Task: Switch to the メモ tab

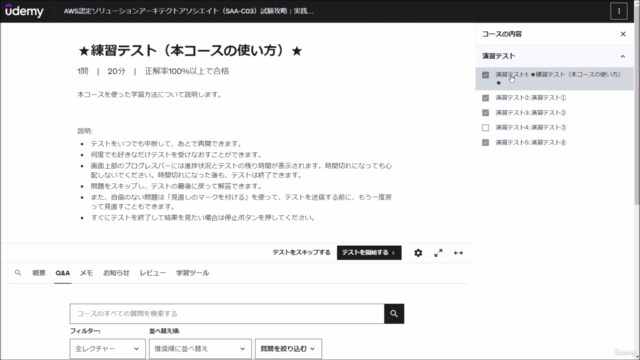Action: [86, 273]
